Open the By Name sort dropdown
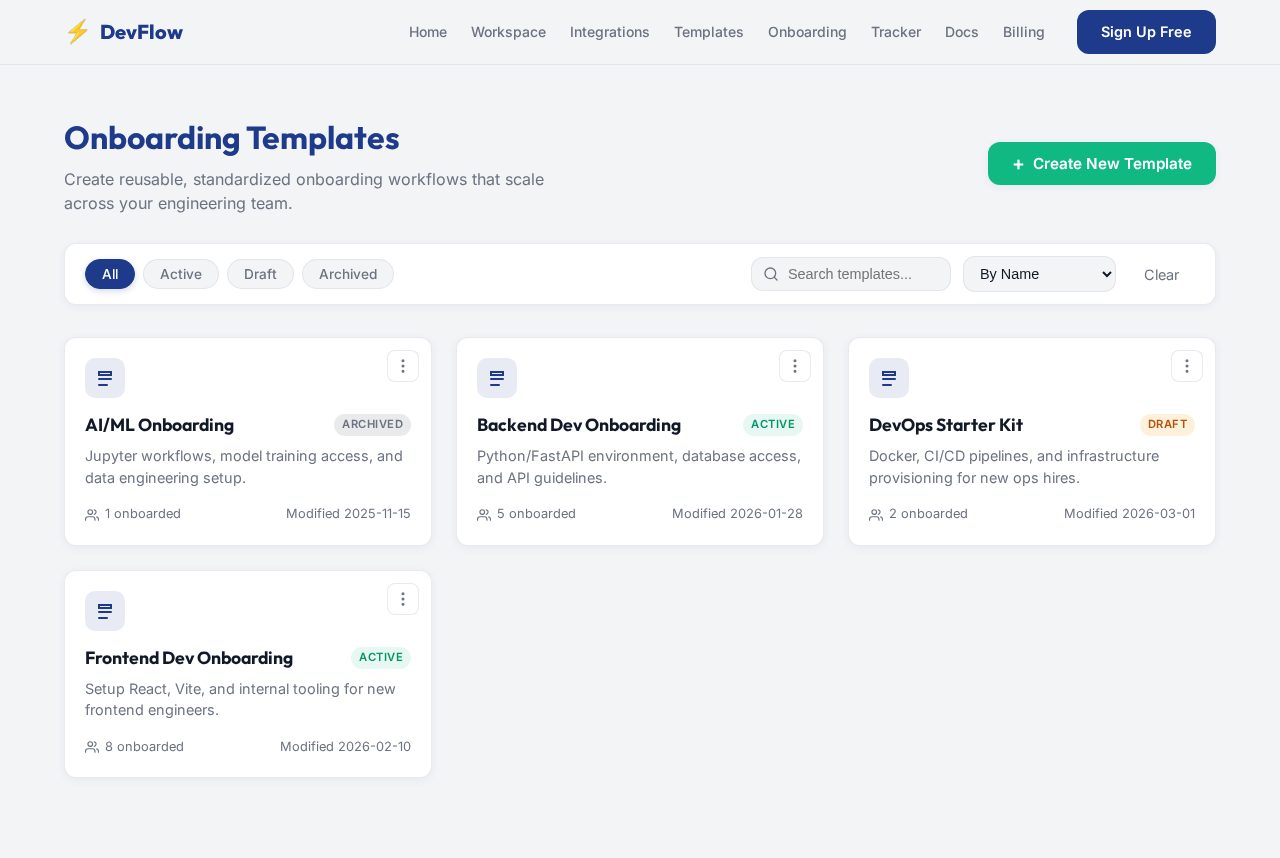Image resolution: width=1280 pixels, height=858 pixels. [x=1039, y=274]
